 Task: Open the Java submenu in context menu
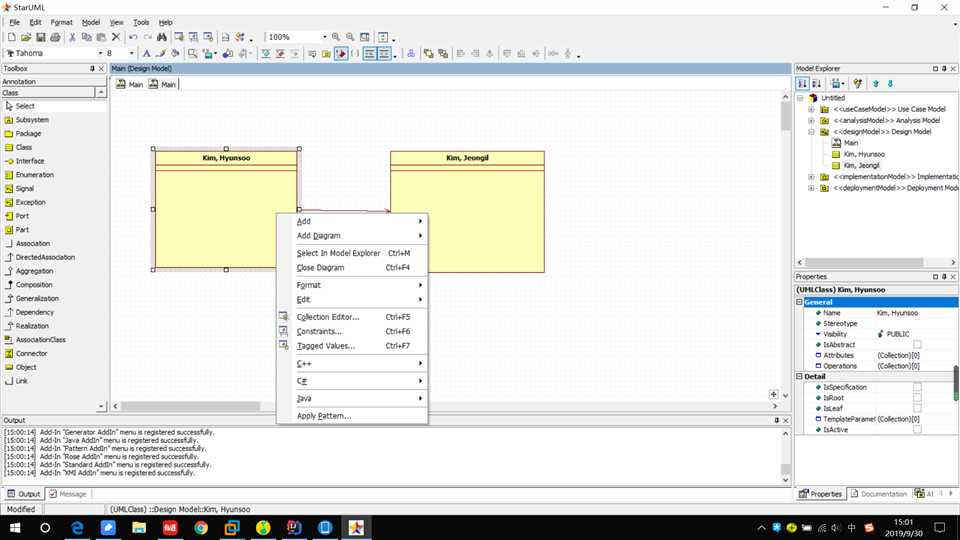click(353, 399)
